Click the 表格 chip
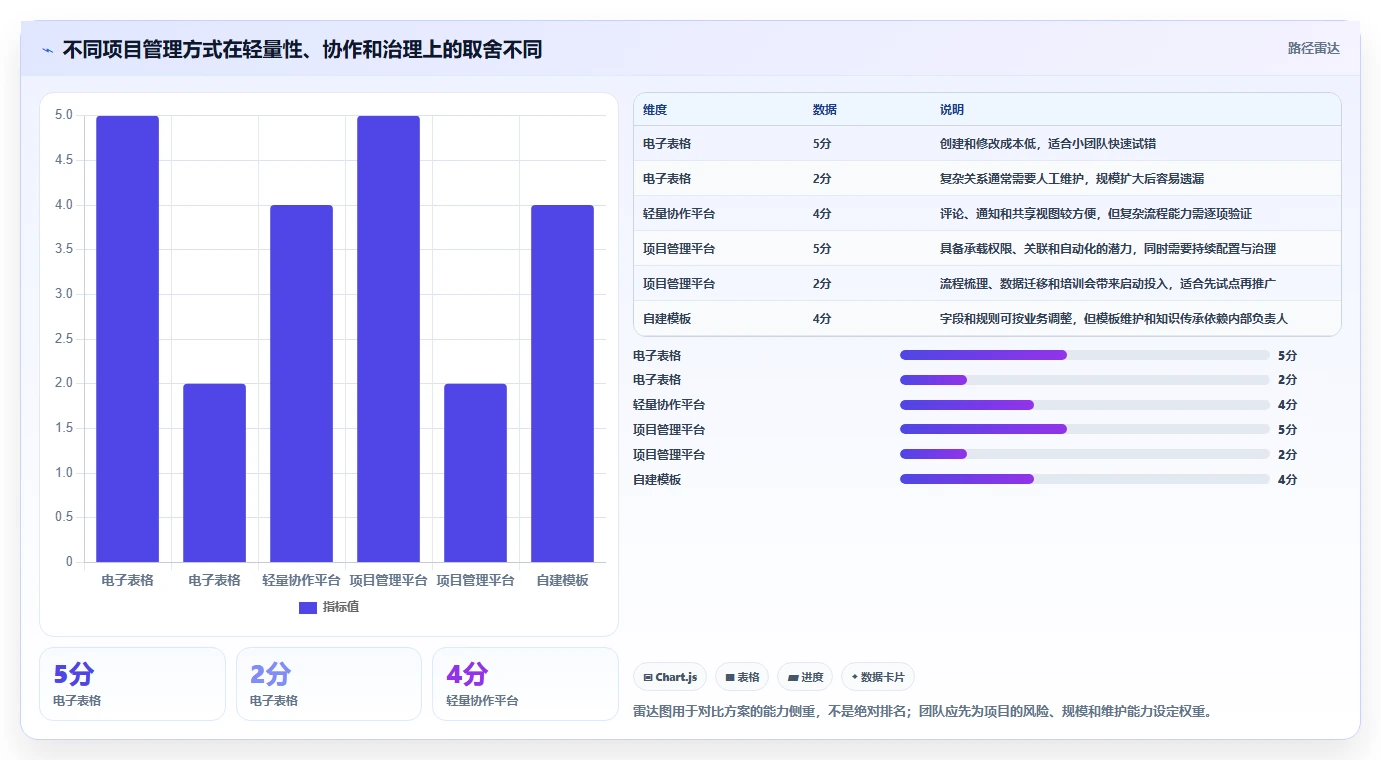The width and height of the screenshot is (1381, 760). (742, 677)
